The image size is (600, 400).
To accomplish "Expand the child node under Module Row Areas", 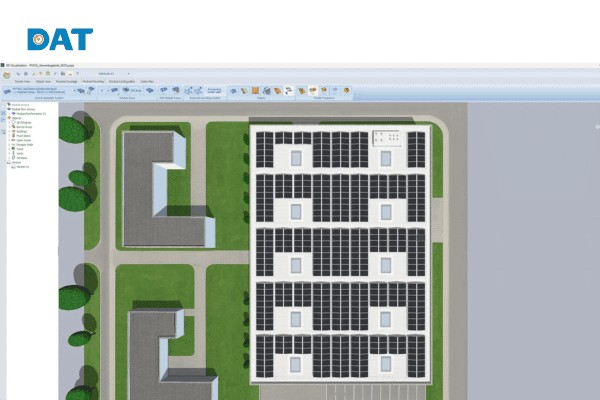I will tap(10, 114).
